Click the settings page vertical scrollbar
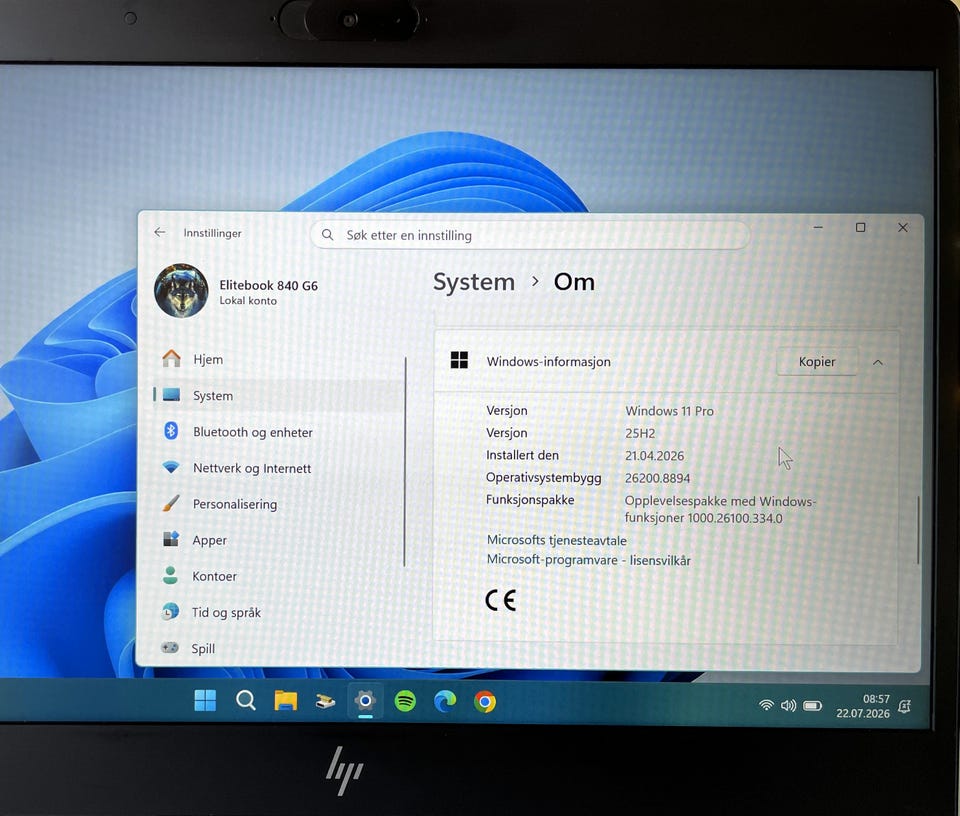This screenshot has width=960, height=816. (x=918, y=530)
